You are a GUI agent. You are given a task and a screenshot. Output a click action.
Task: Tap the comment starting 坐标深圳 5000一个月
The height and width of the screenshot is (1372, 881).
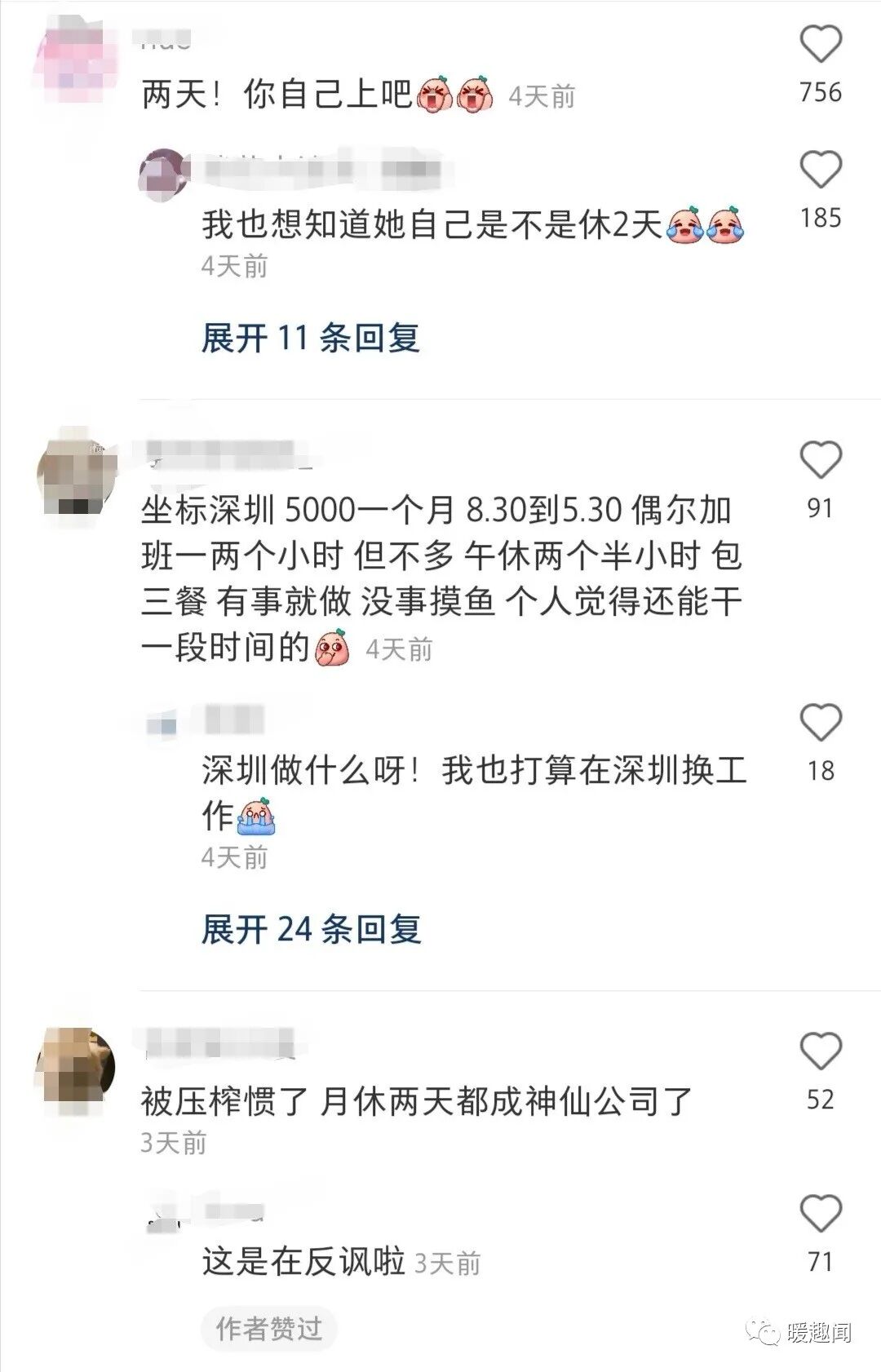(x=441, y=578)
